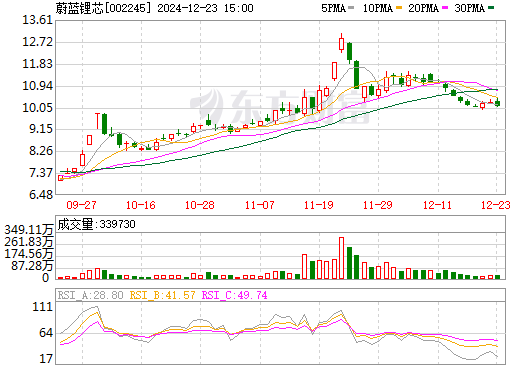Viewport: 520px width, 365px height.
Task: Click the 11-07 date label
Action: pyautogui.click(x=259, y=205)
